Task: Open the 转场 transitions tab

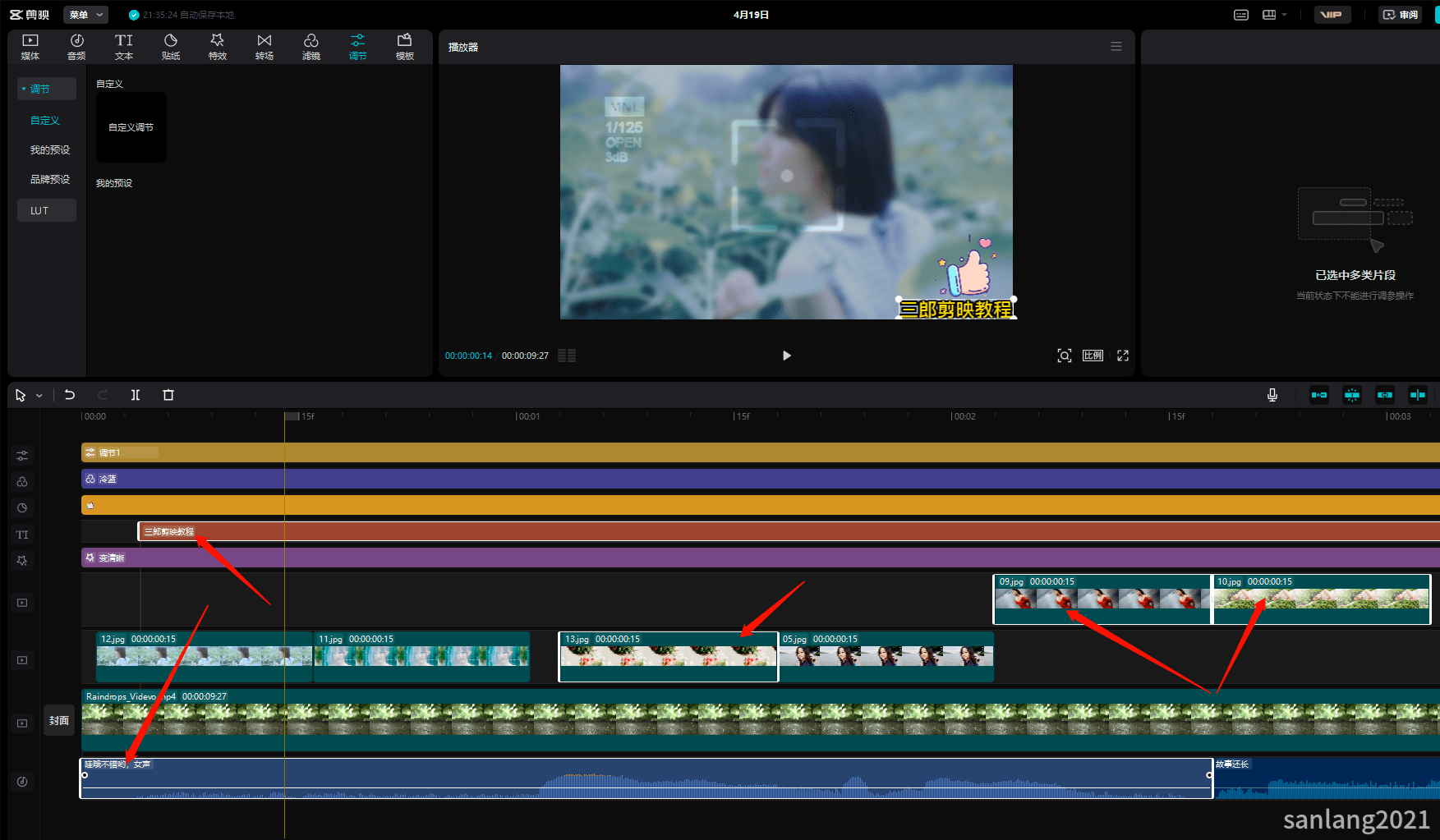Action: coord(265,47)
